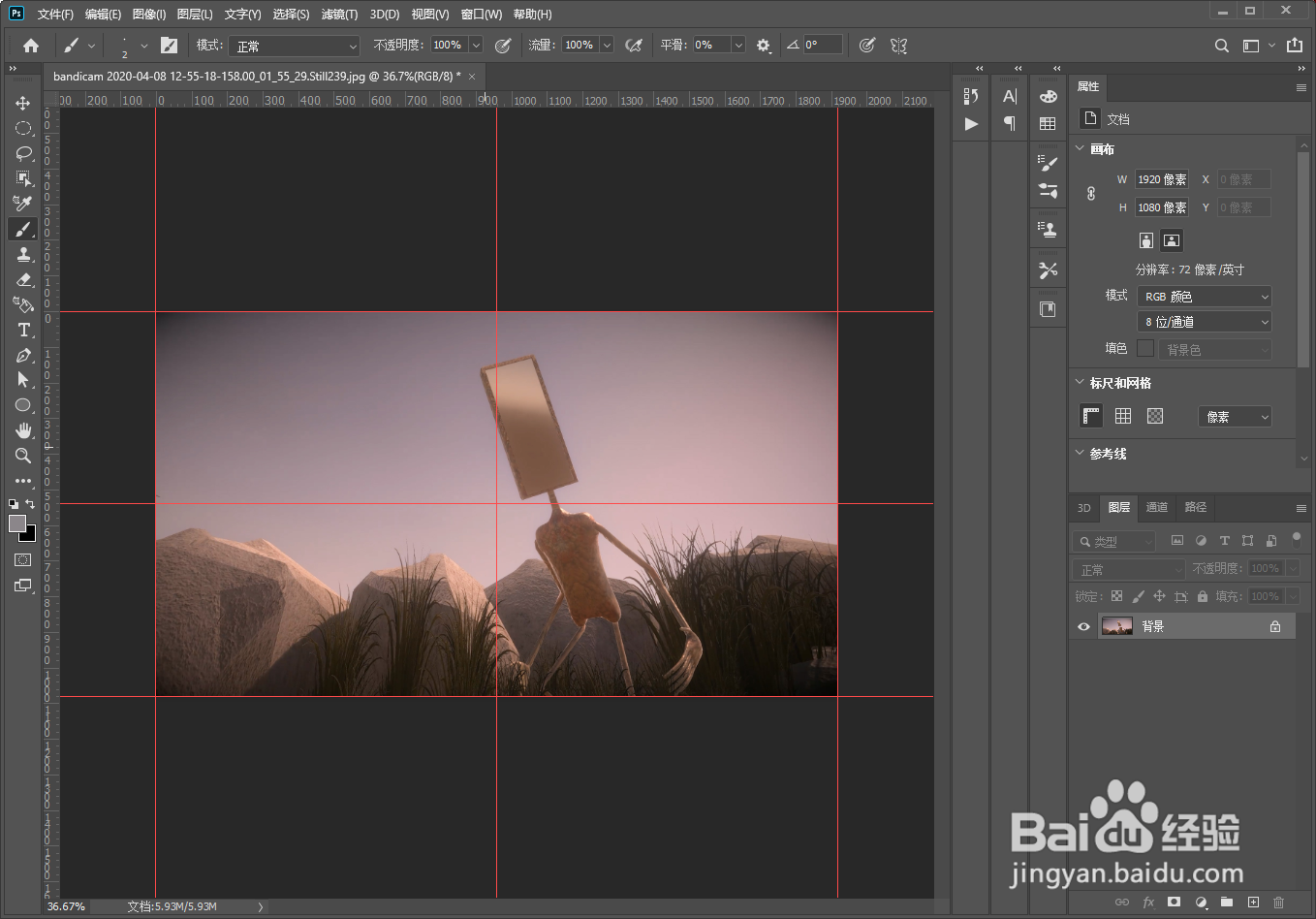Open the 图像(I) menu
The image size is (1316, 919).
(148, 15)
